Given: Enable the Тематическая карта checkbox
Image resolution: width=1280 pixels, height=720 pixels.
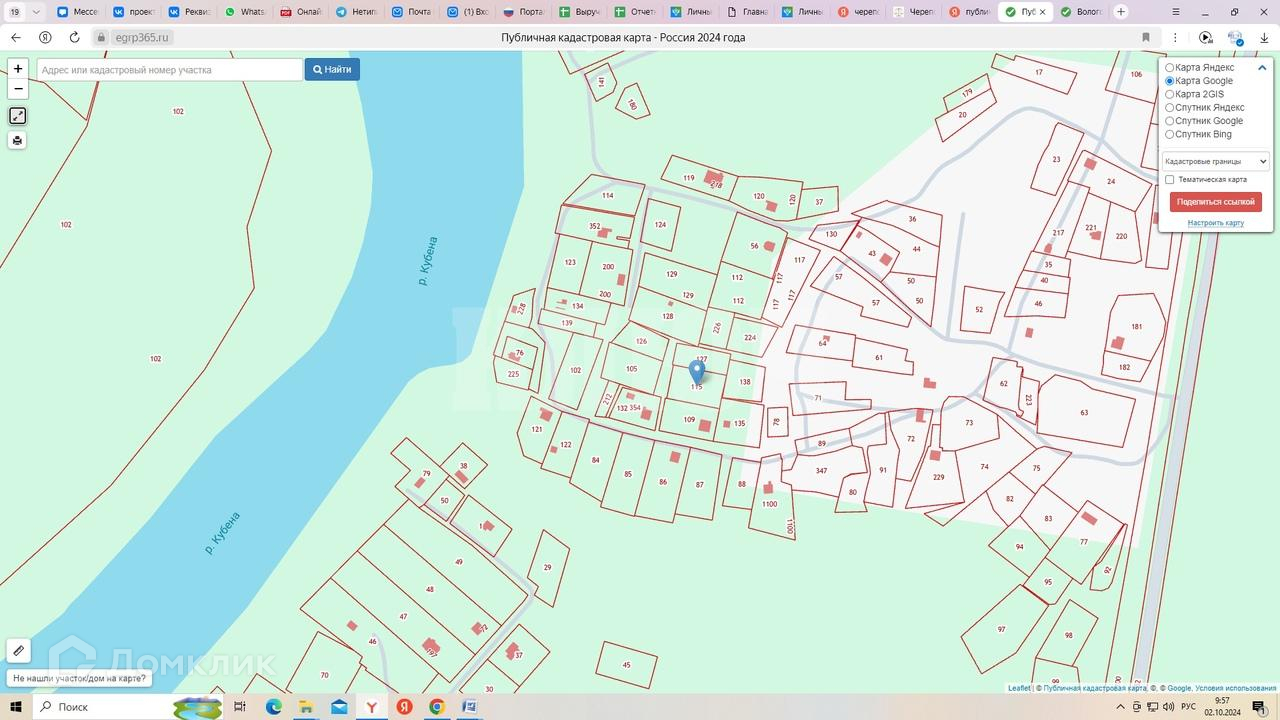Looking at the screenshot, I should (1170, 180).
